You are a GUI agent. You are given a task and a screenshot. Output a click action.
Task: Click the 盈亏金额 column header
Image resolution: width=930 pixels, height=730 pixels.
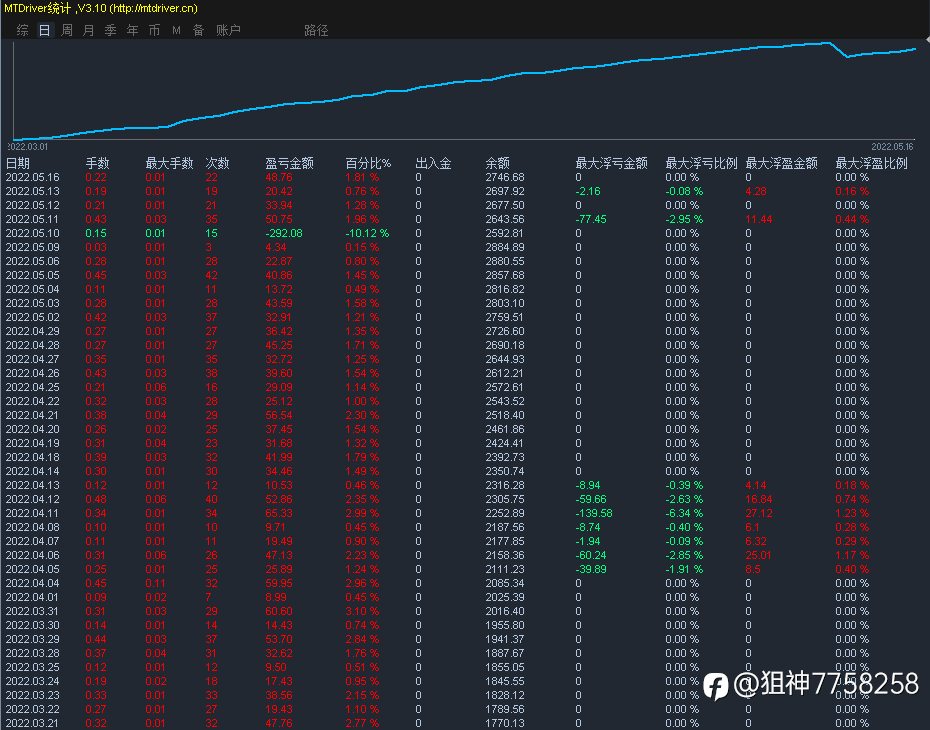tap(289, 163)
